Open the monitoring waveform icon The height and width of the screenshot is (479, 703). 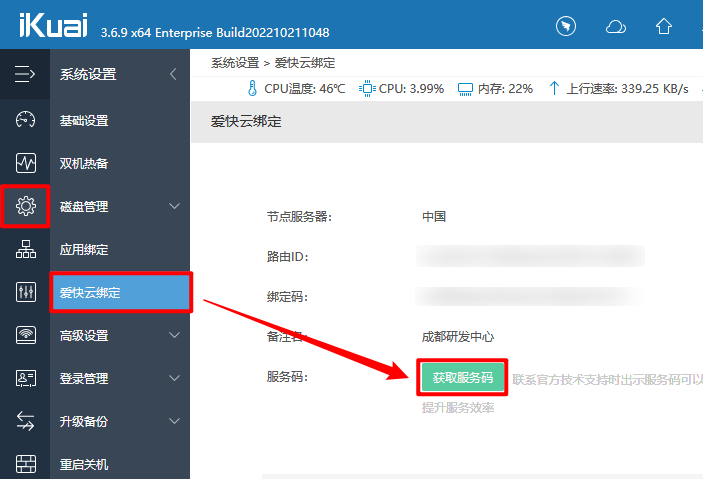[x=26, y=163]
